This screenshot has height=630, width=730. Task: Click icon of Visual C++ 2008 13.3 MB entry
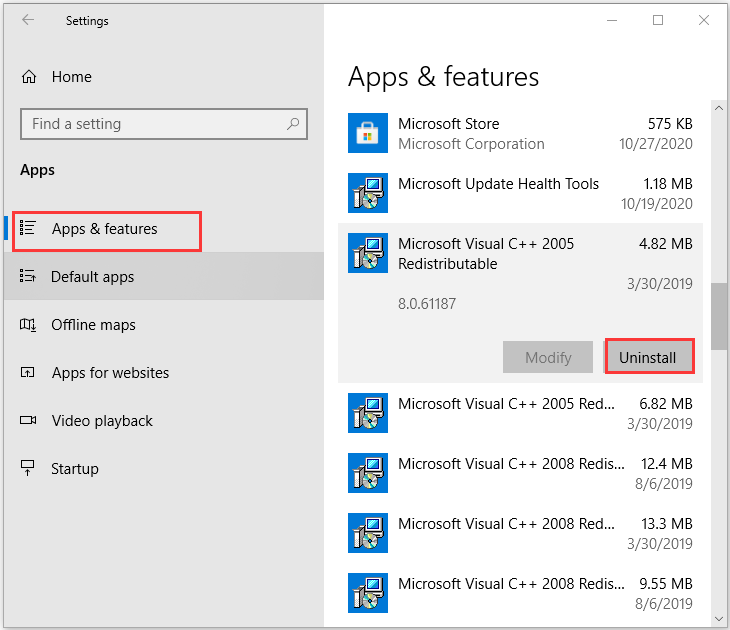pyautogui.click(x=368, y=533)
